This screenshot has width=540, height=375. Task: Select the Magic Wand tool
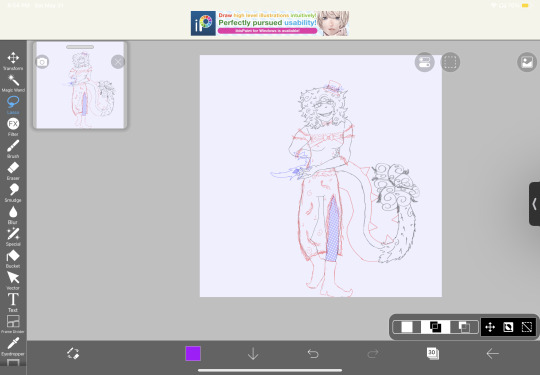(x=13, y=83)
